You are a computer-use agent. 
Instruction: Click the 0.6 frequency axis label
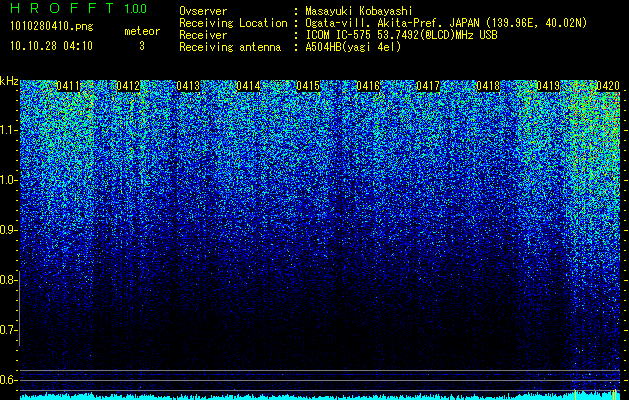tap(7, 380)
